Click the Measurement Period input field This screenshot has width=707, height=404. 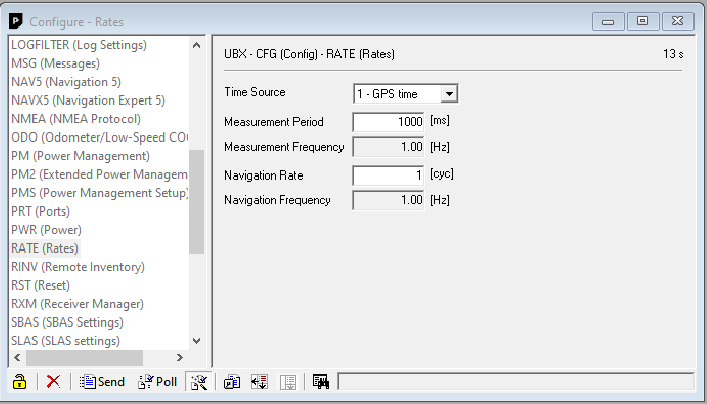389,121
